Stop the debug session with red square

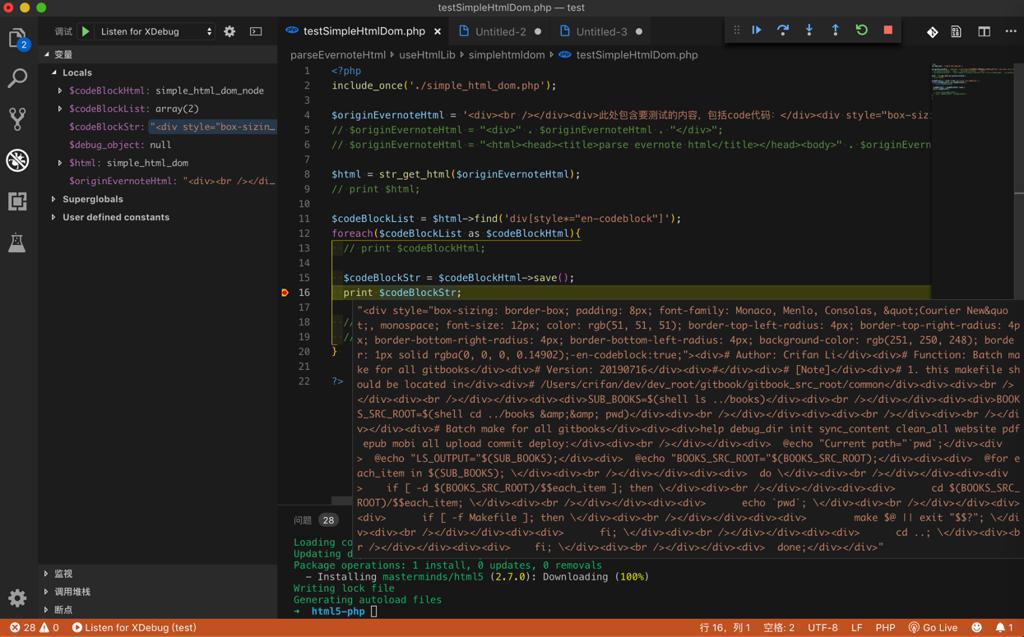tap(887, 31)
